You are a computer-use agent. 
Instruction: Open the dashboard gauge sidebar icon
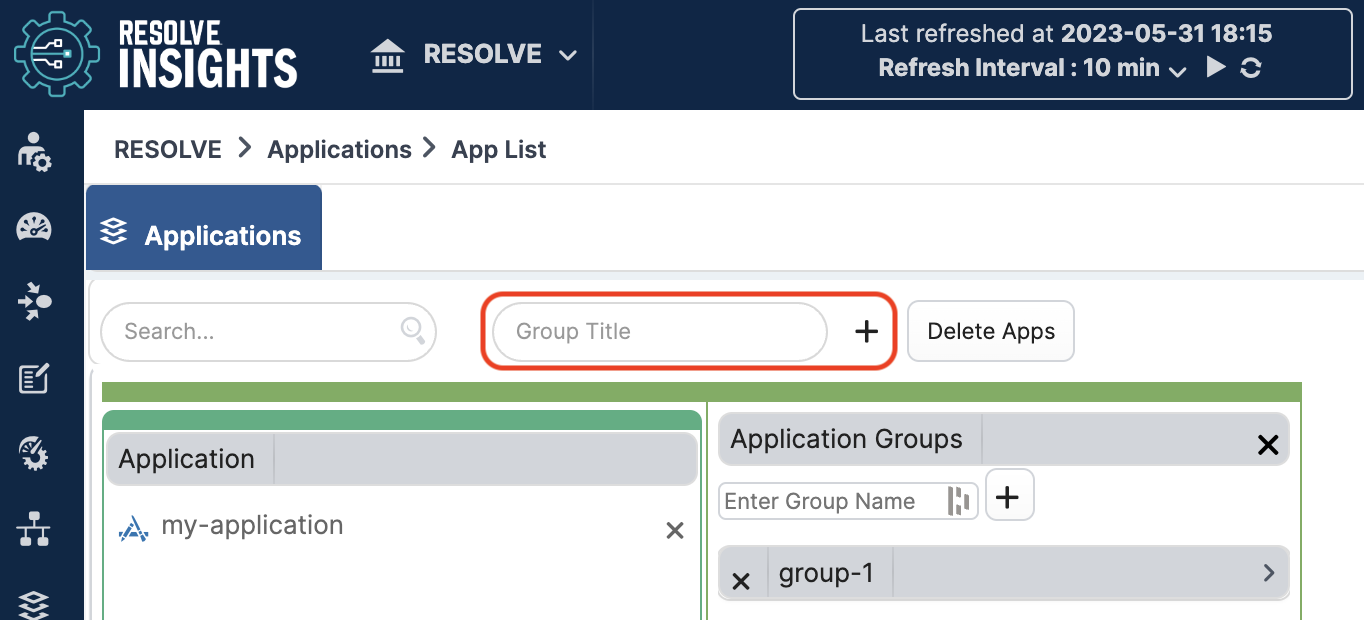click(34, 227)
